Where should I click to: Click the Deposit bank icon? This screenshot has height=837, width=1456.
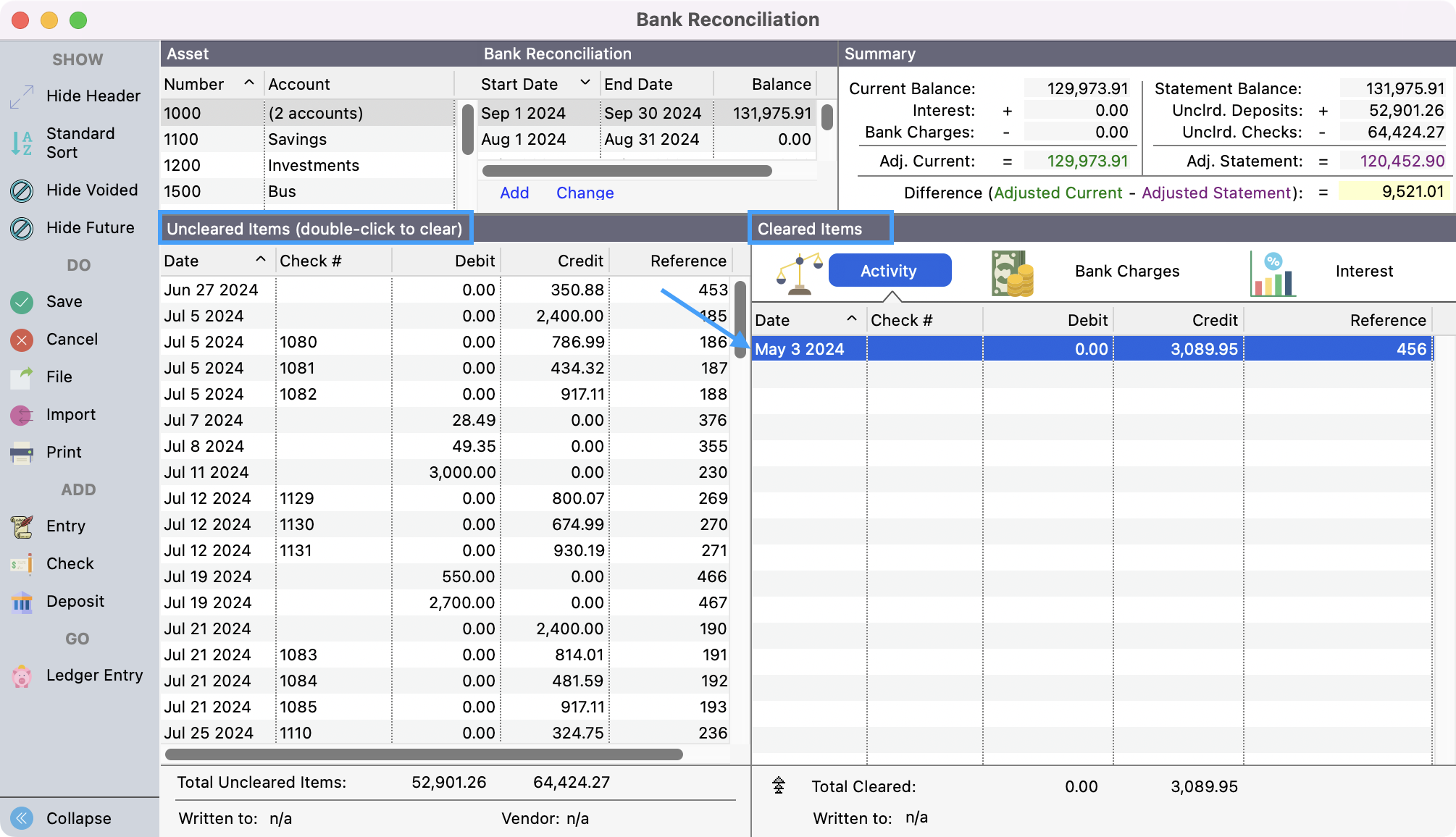pos(22,602)
